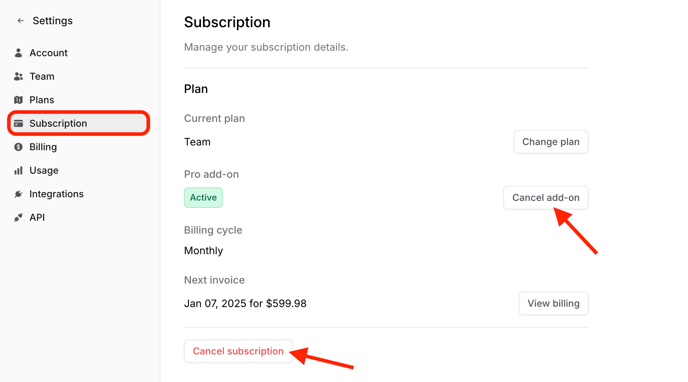Click the green Active status badge
Screen dimensions: 688x382
[203, 198]
